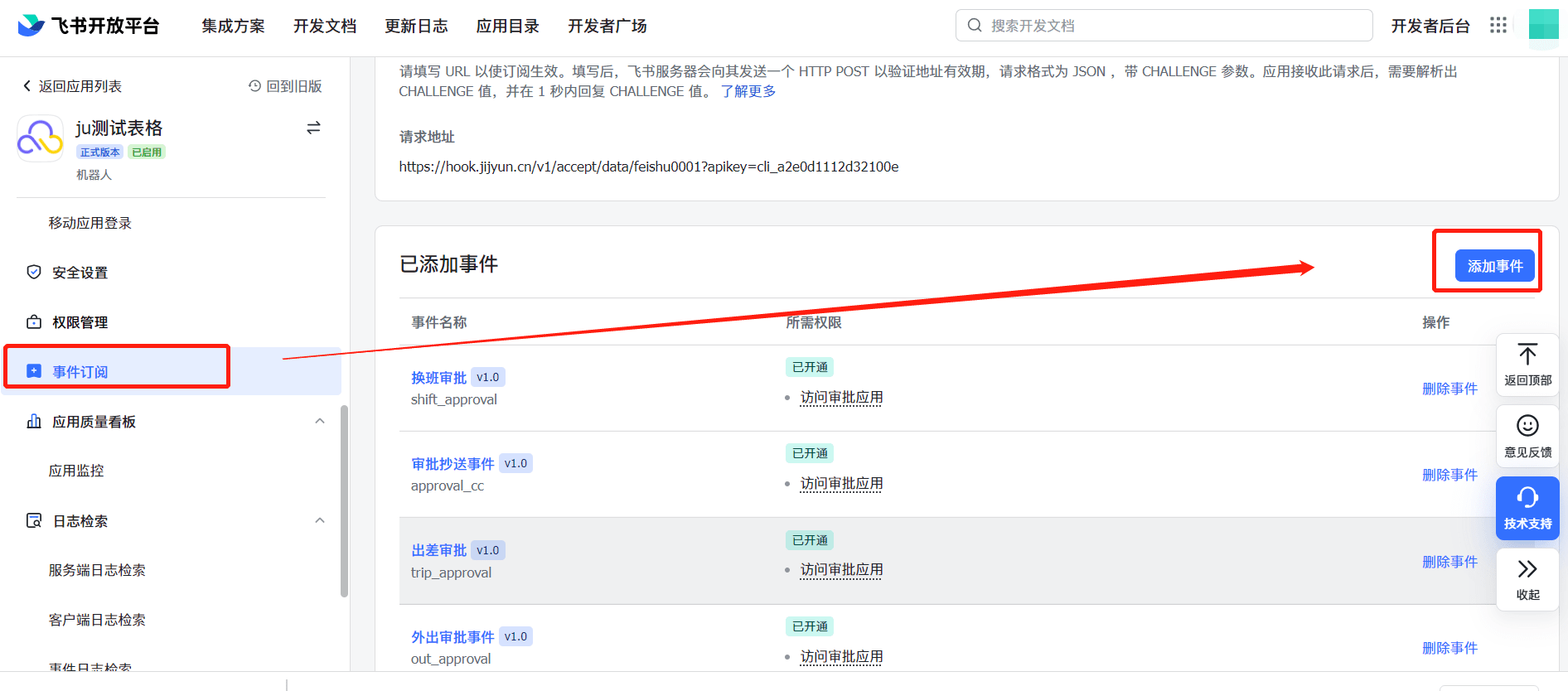Select 权限管理 in the sidebar
1568x691 pixels.
click(x=80, y=322)
